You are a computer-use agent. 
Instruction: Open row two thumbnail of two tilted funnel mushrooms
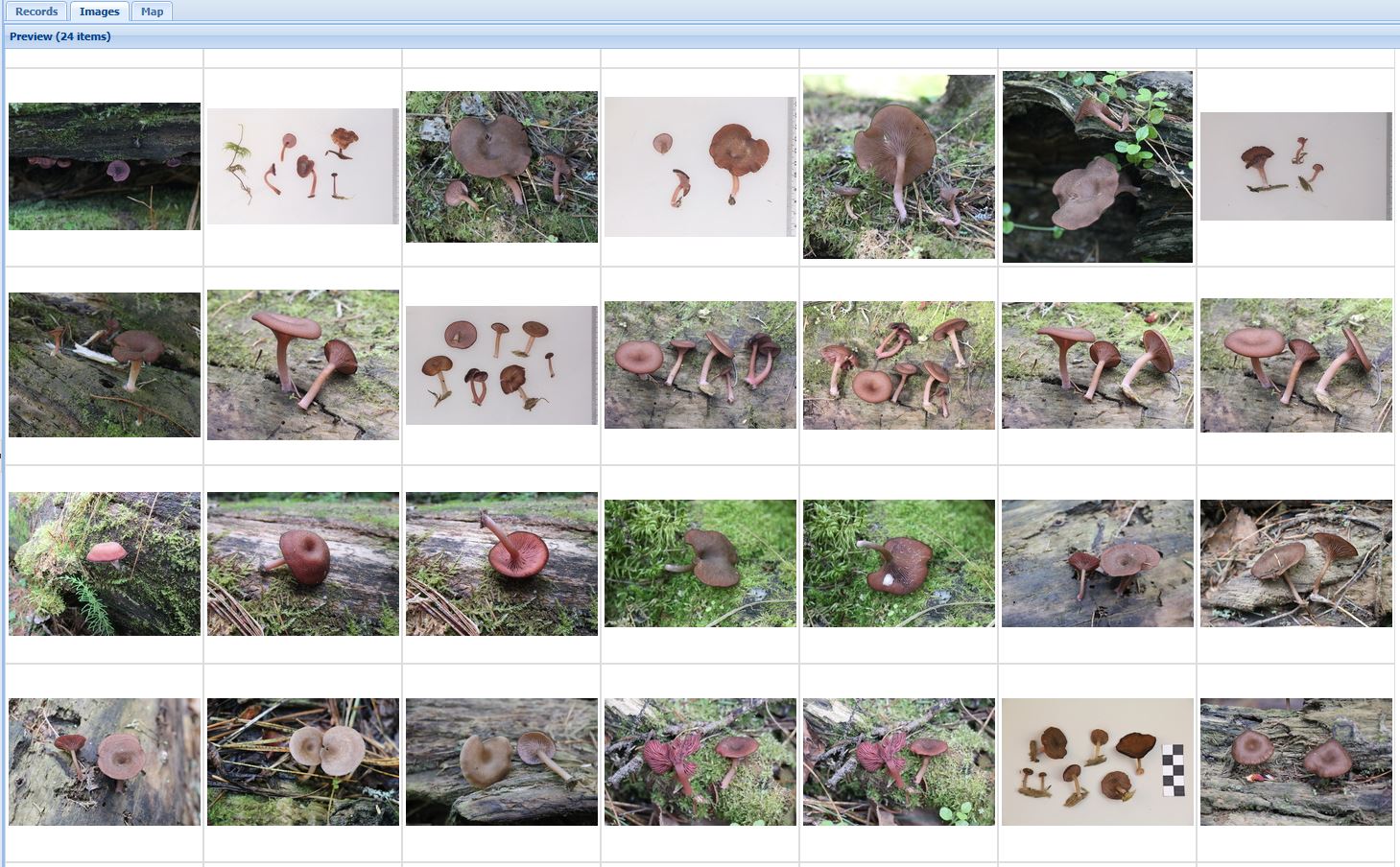click(303, 364)
